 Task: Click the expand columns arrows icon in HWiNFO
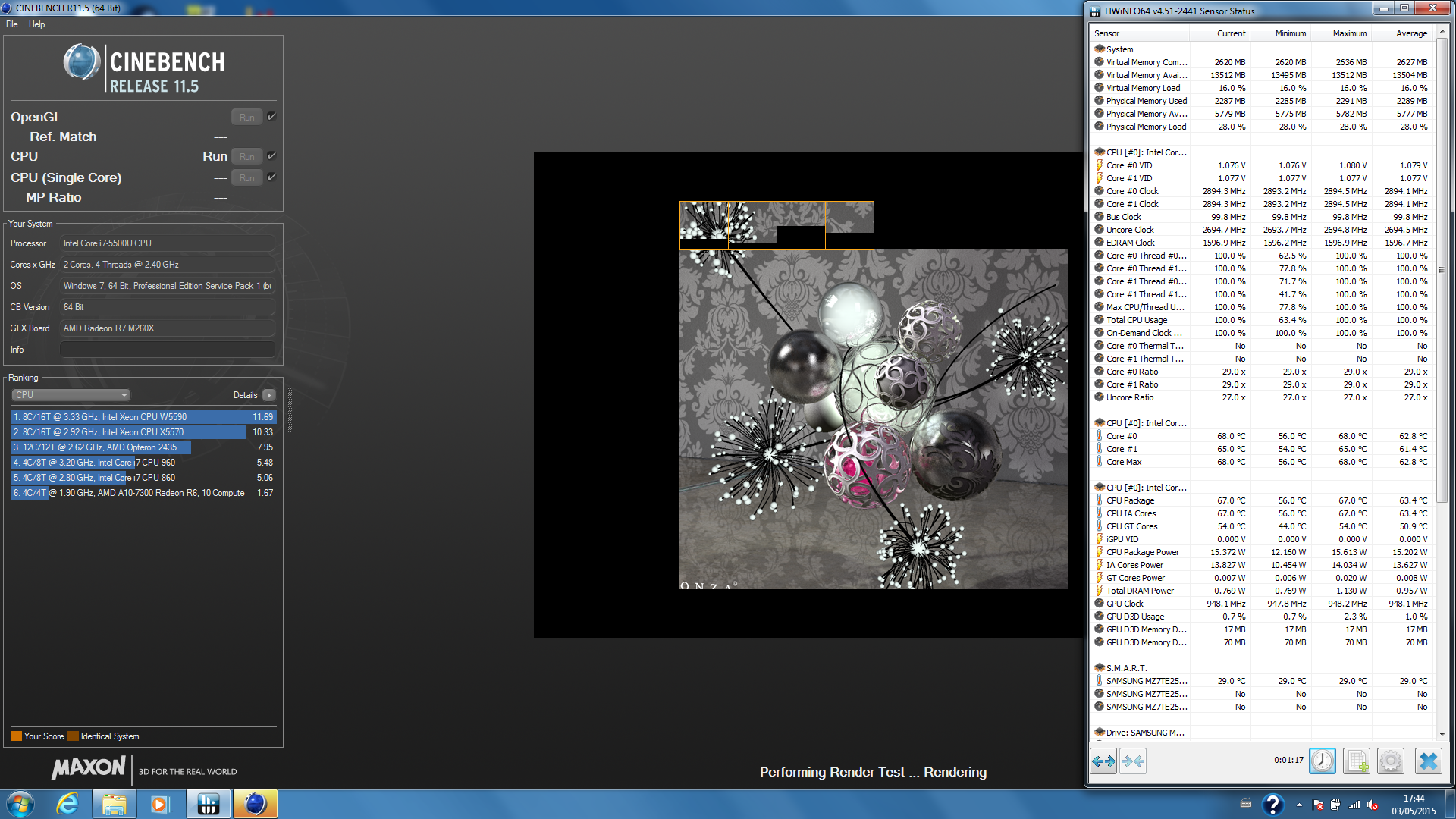pyautogui.click(x=1103, y=761)
